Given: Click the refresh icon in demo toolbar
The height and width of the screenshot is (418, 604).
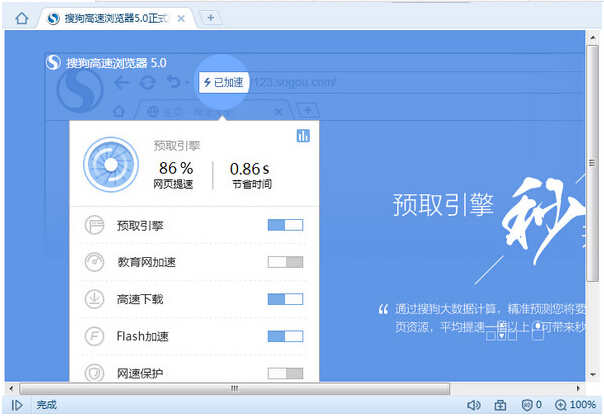Looking at the screenshot, I should [x=148, y=82].
